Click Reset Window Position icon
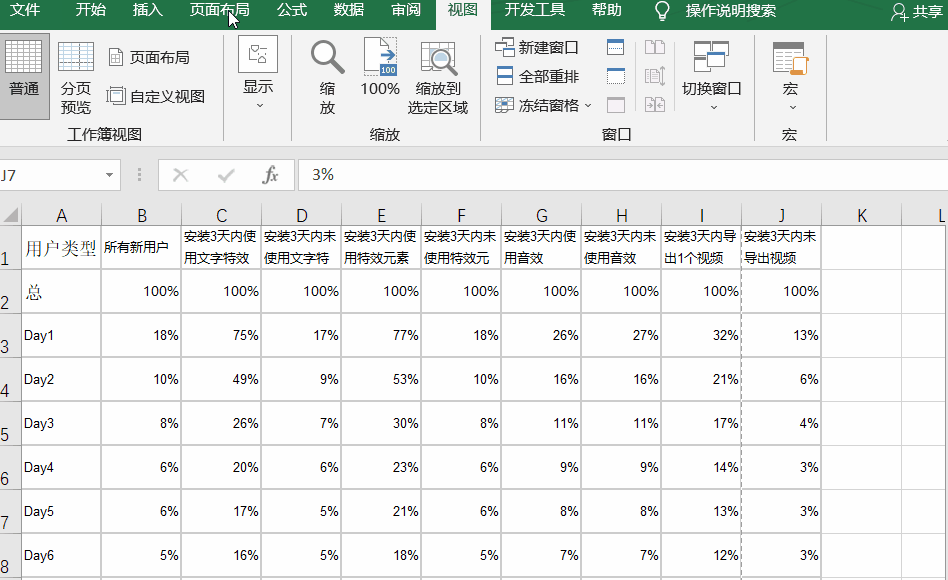This screenshot has width=948, height=580. tap(655, 105)
